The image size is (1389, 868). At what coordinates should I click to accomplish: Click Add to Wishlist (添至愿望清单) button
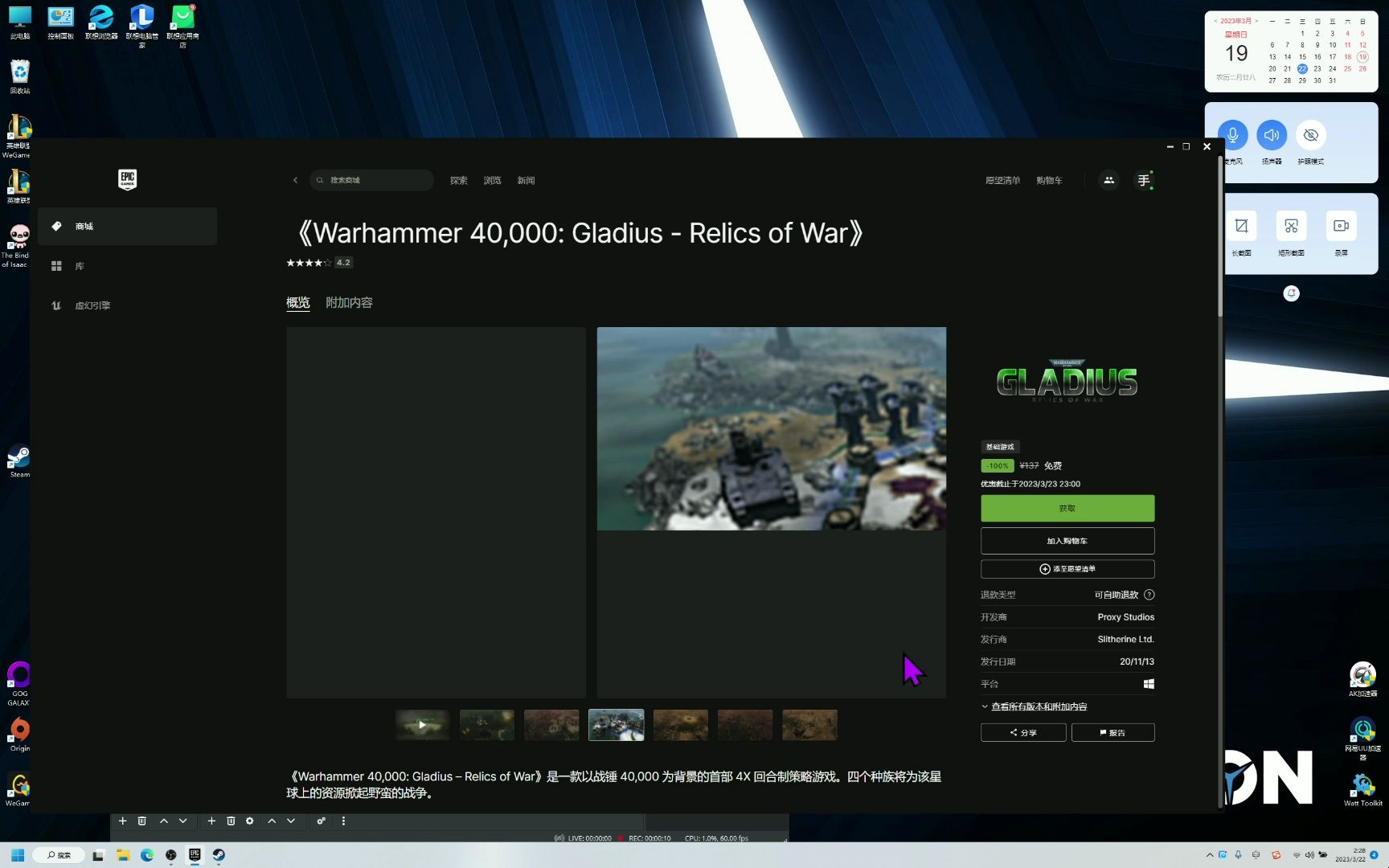1067,569
